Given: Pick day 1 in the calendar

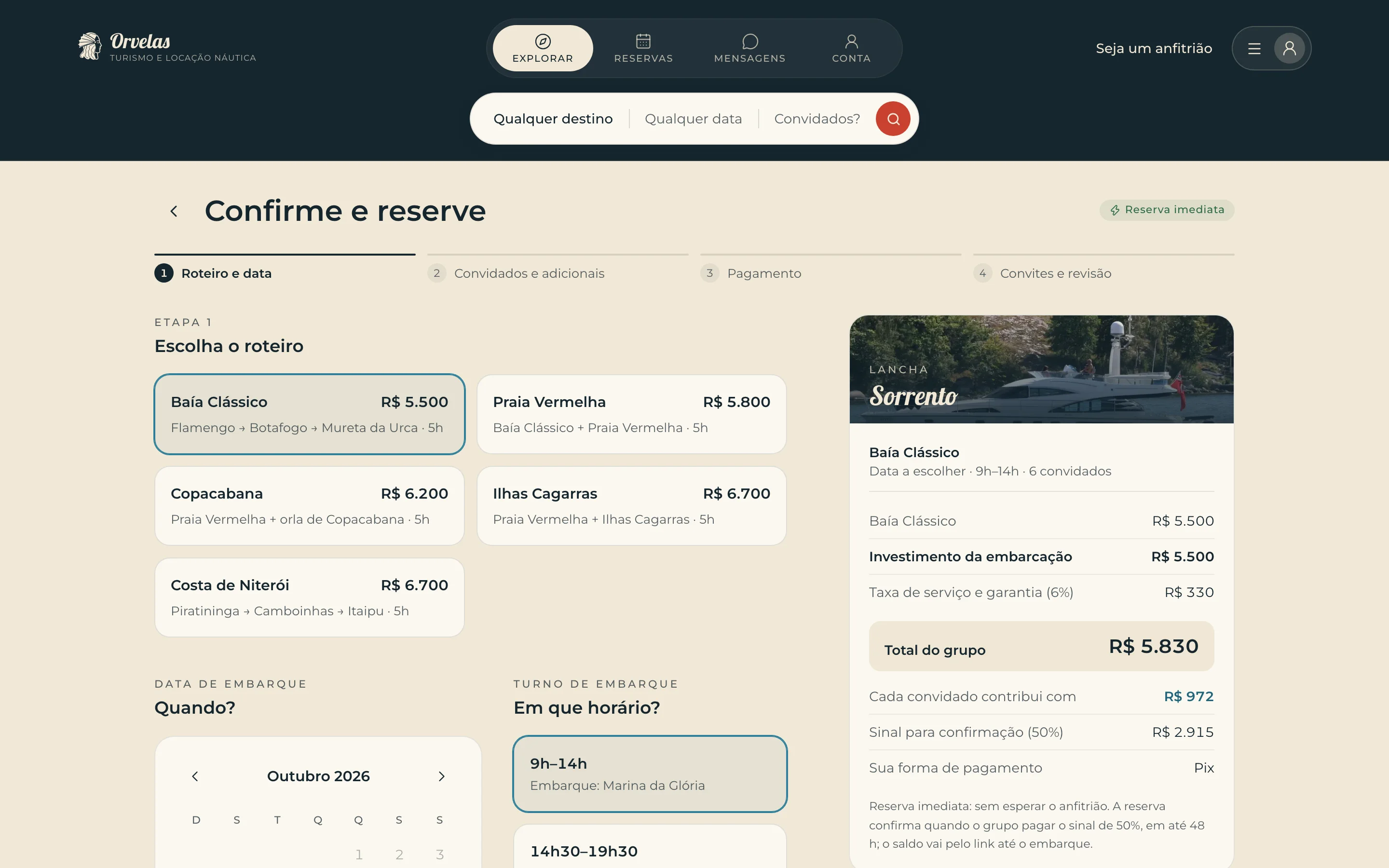Looking at the screenshot, I should tap(359, 855).
